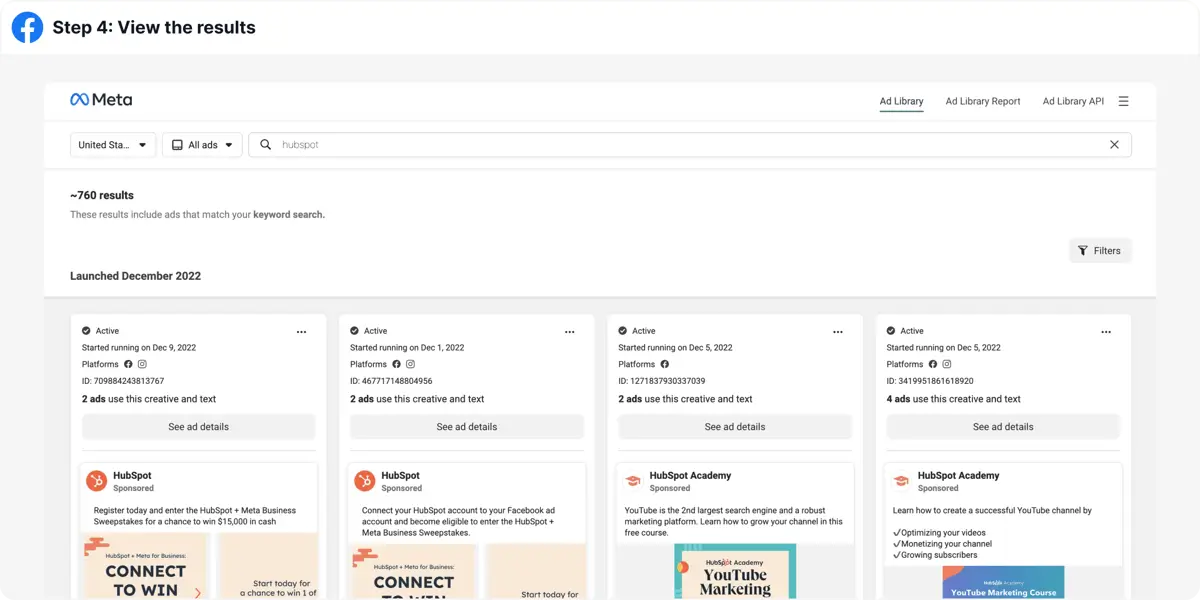The height and width of the screenshot is (600, 1200).
Task: Click the Meta logo
Action: coord(101,100)
